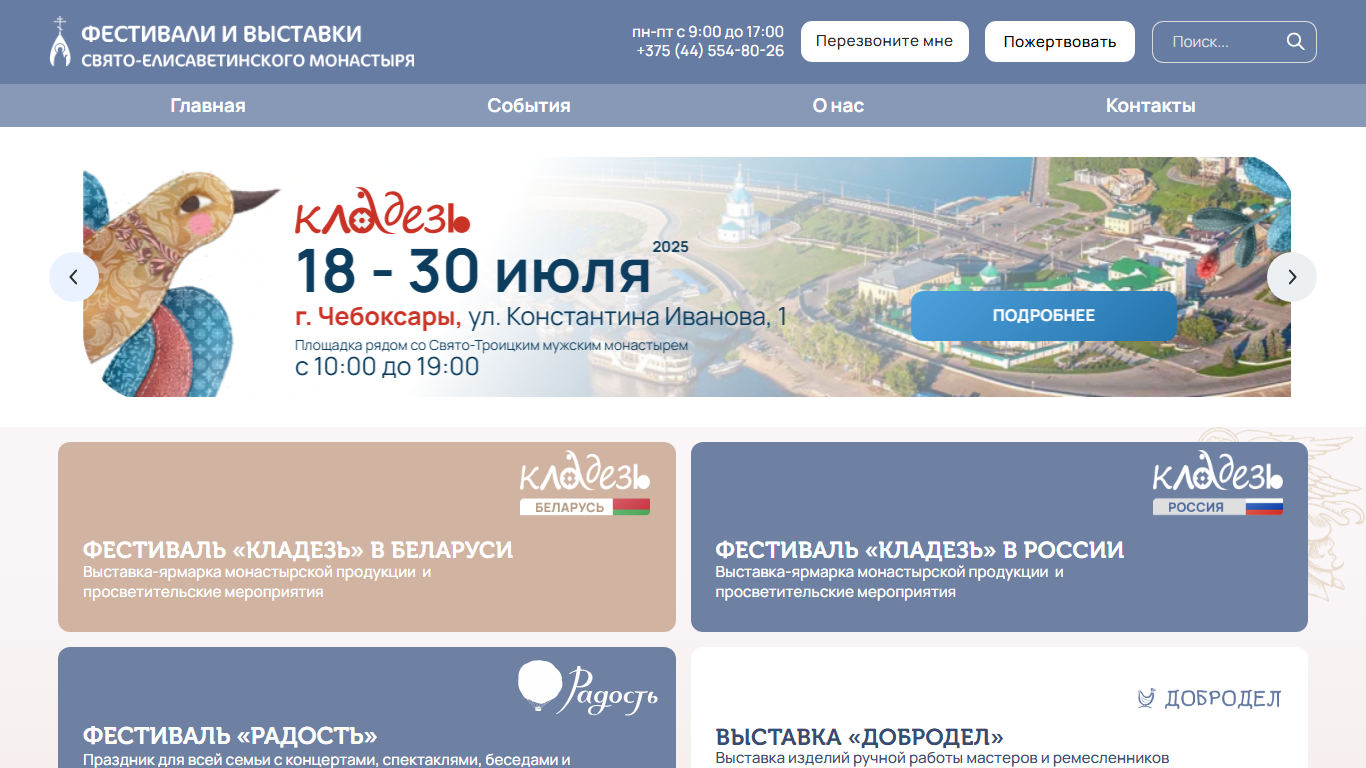Click the Перезвоните мне button
This screenshot has height=768, width=1366.
click(885, 42)
